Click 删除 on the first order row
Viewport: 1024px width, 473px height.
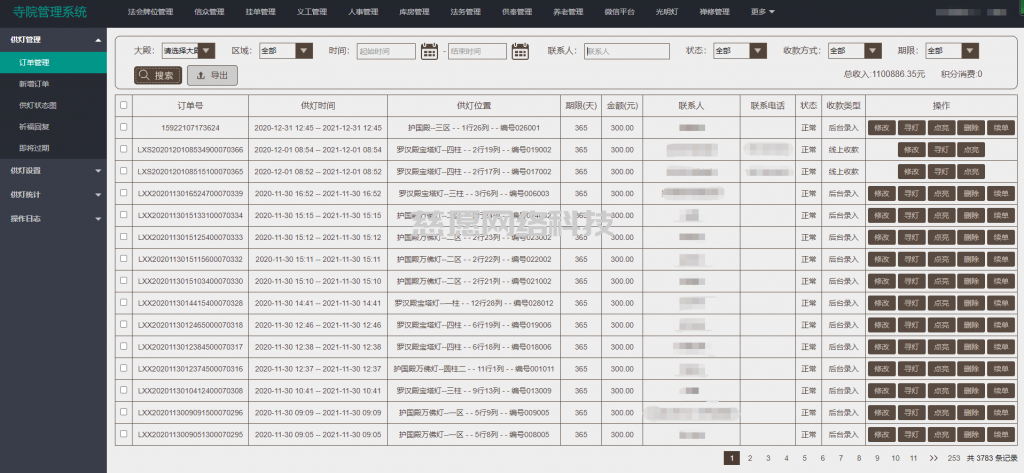click(970, 128)
